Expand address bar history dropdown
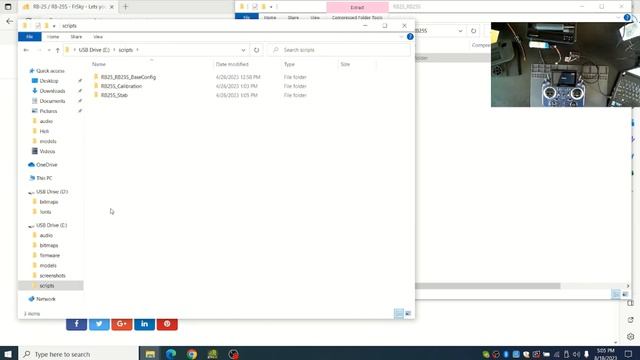Viewport: 640px width, 360px height. pyautogui.click(x=243, y=50)
